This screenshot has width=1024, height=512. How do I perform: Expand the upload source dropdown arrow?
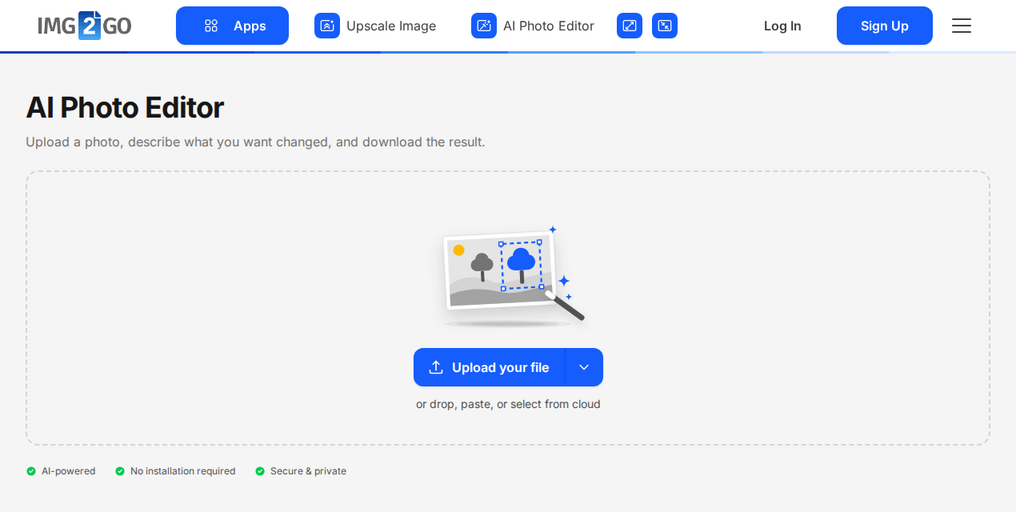pyautogui.click(x=584, y=367)
